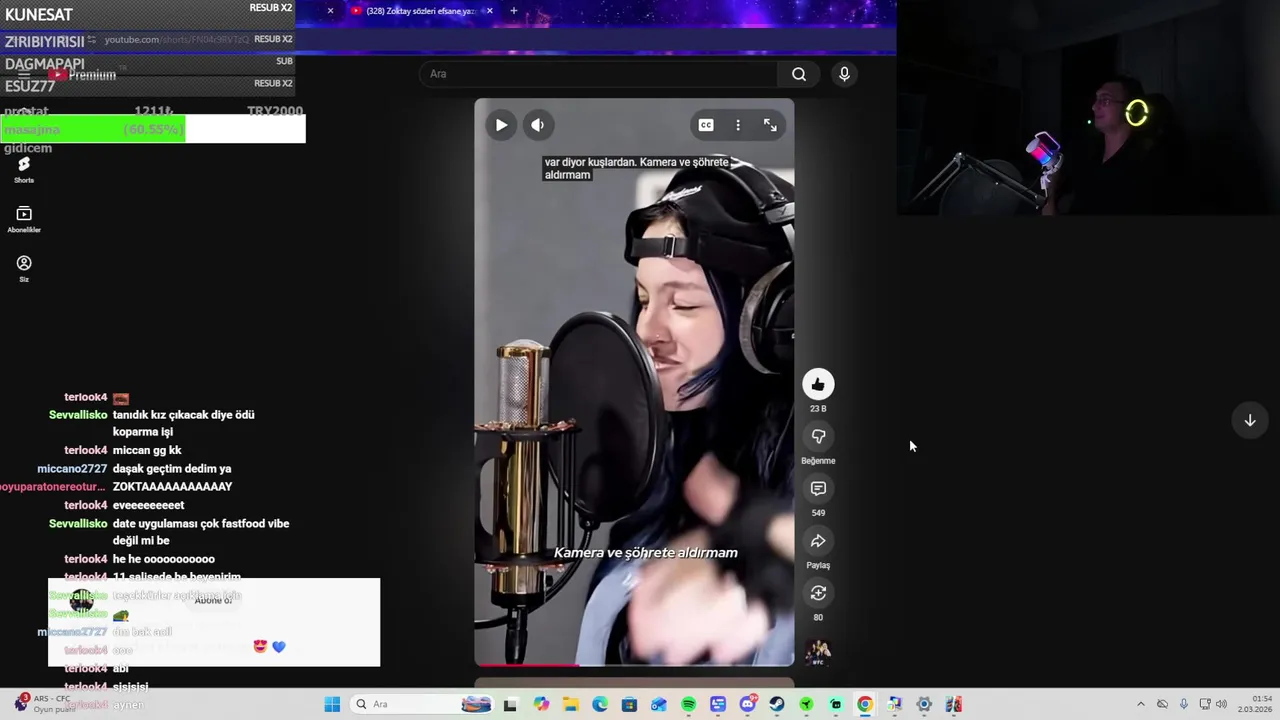Enter fullscreen with the expand icon
The width and height of the screenshot is (1280, 720).
coord(770,125)
